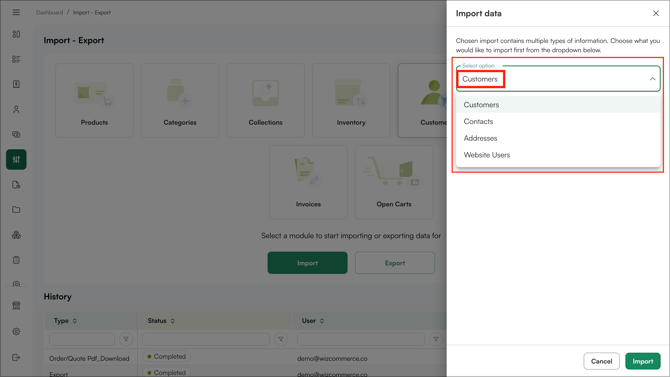Select the highlighted Import-Export sidebar icon
The width and height of the screenshot is (670, 377).
pos(16,159)
